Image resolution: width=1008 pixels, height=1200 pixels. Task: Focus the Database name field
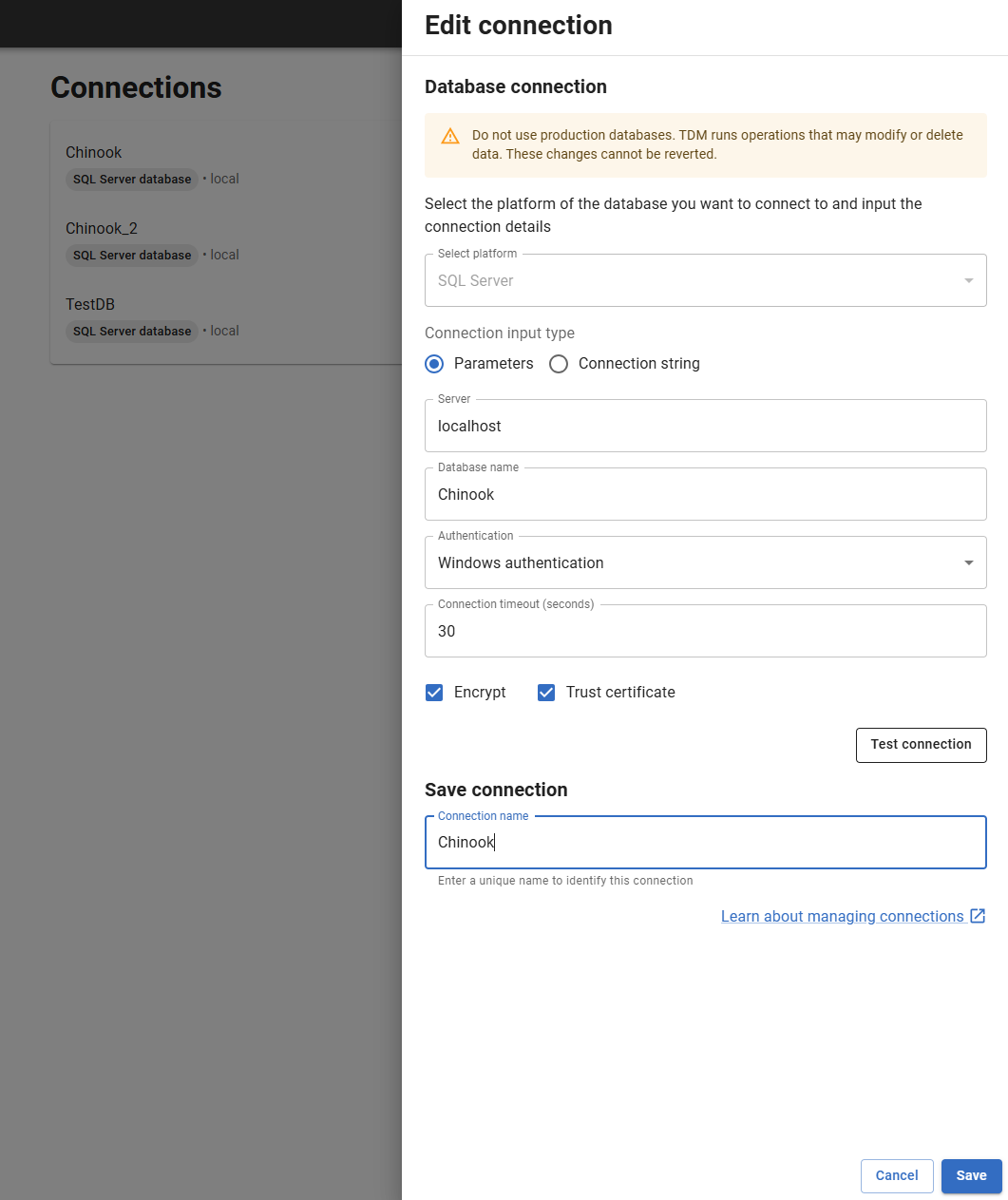point(705,494)
